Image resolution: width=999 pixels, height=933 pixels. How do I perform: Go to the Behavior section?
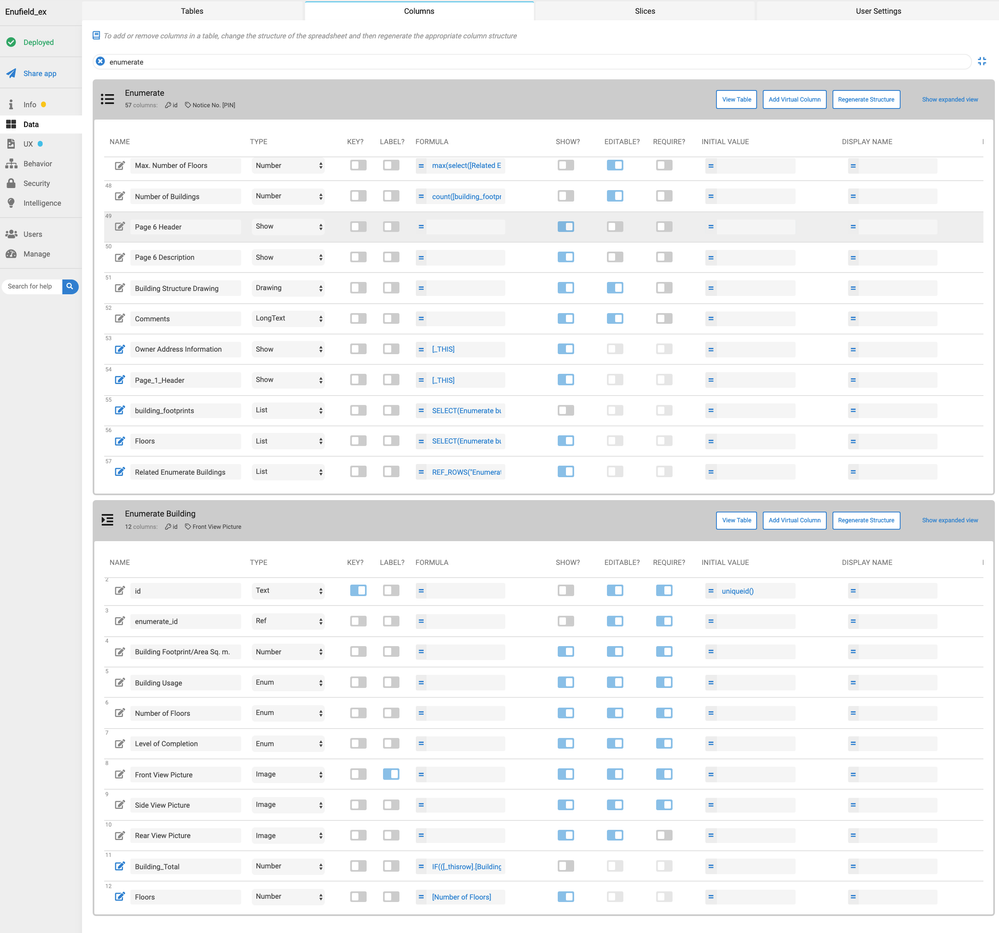coord(38,164)
